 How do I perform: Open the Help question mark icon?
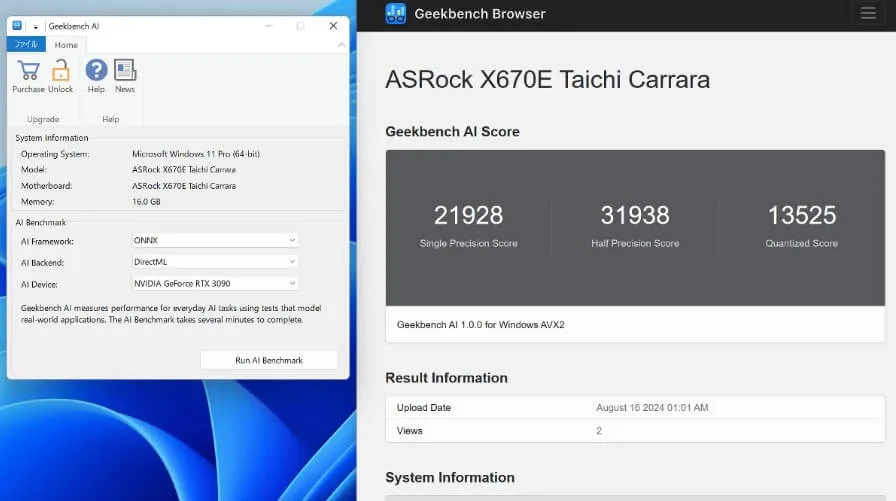pos(96,70)
